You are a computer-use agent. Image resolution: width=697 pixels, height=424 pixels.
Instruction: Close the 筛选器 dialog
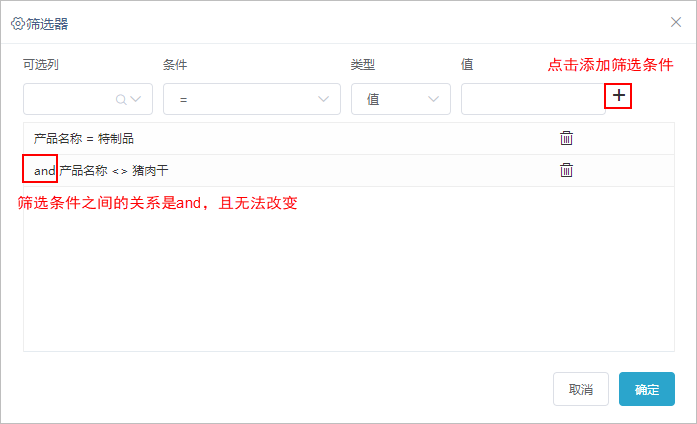pos(676,22)
